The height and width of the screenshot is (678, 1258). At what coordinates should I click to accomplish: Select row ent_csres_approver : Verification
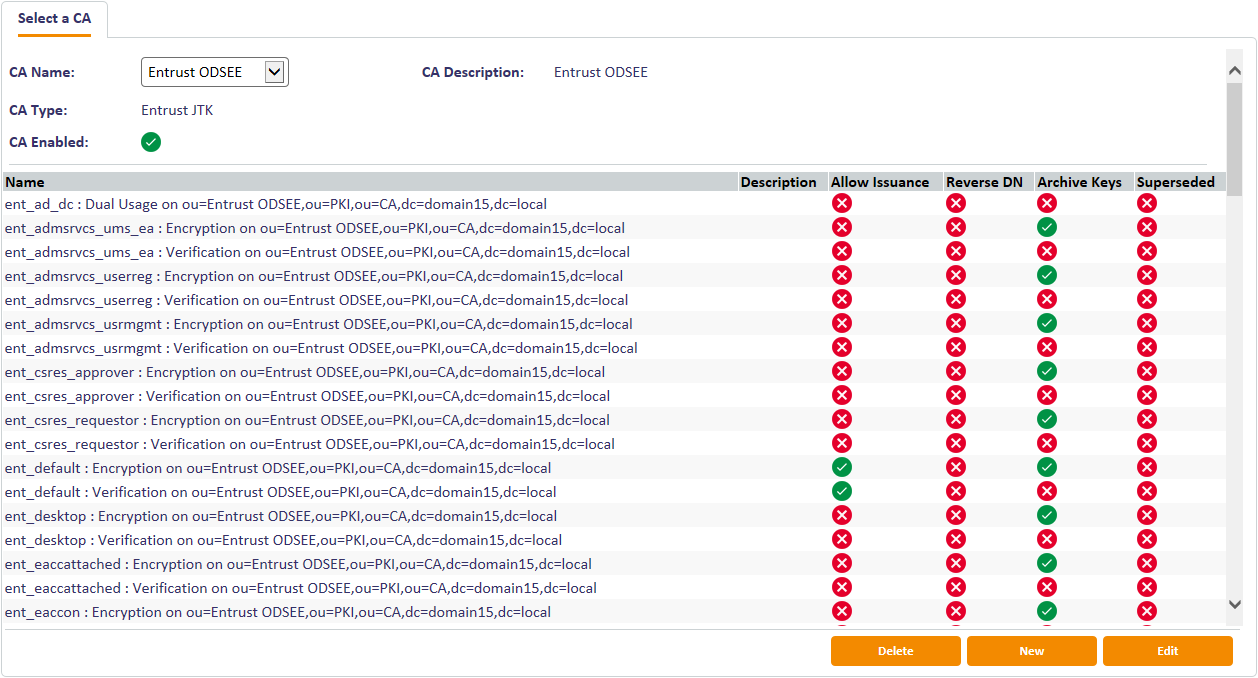click(614, 395)
